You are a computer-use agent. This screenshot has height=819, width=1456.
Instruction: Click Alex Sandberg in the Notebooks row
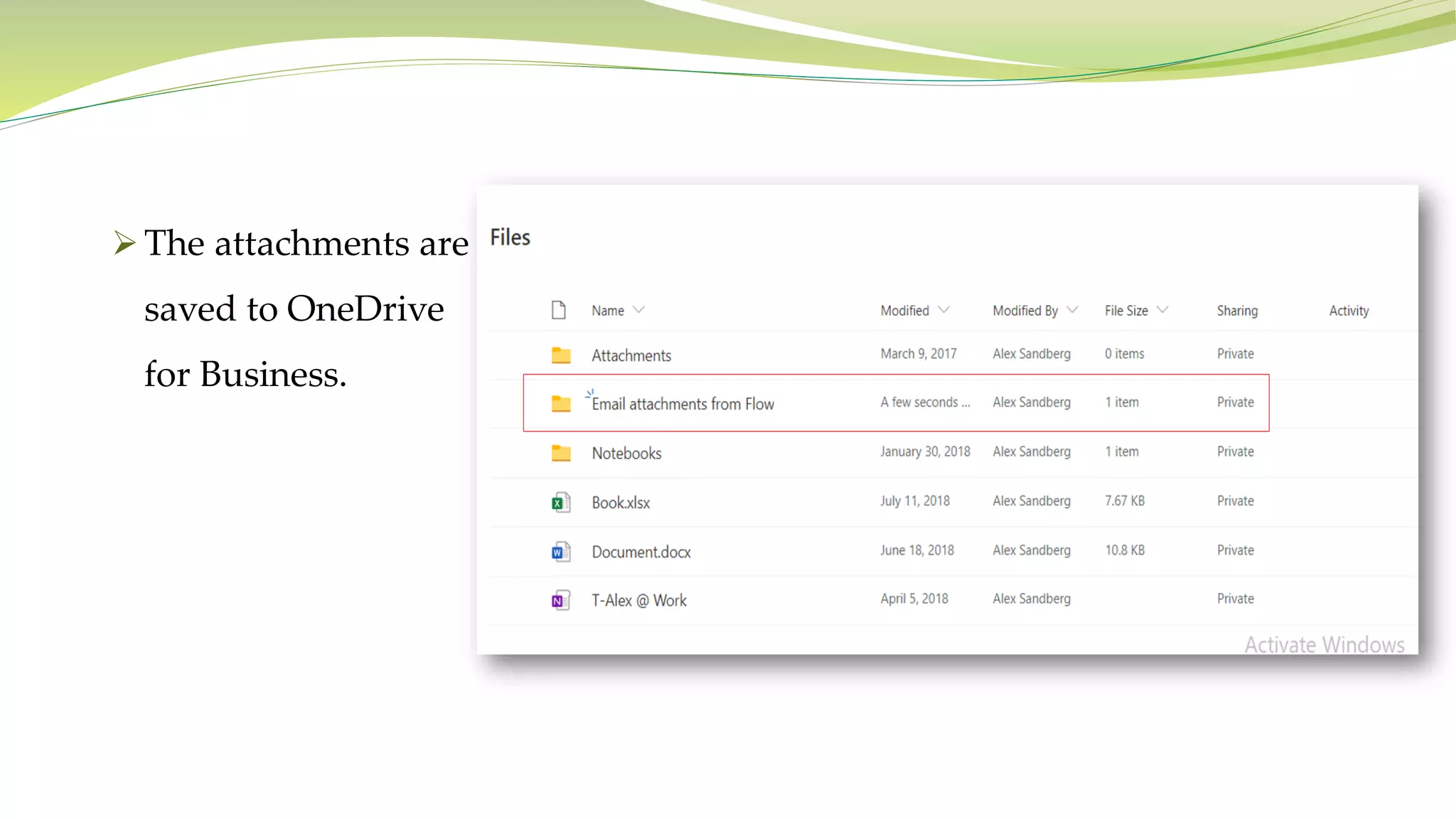pyautogui.click(x=1032, y=451)
